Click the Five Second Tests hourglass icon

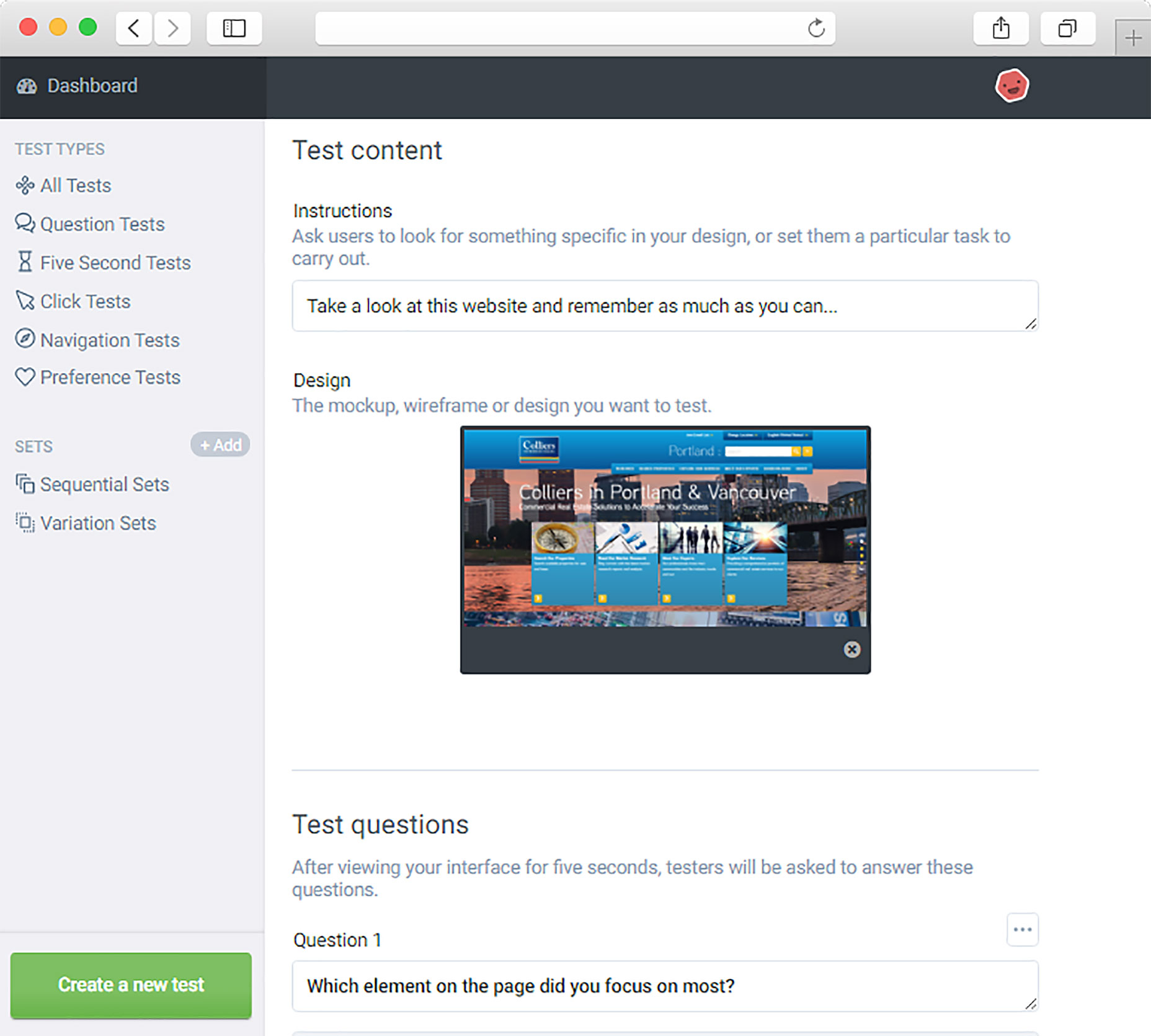coord(25,262)
